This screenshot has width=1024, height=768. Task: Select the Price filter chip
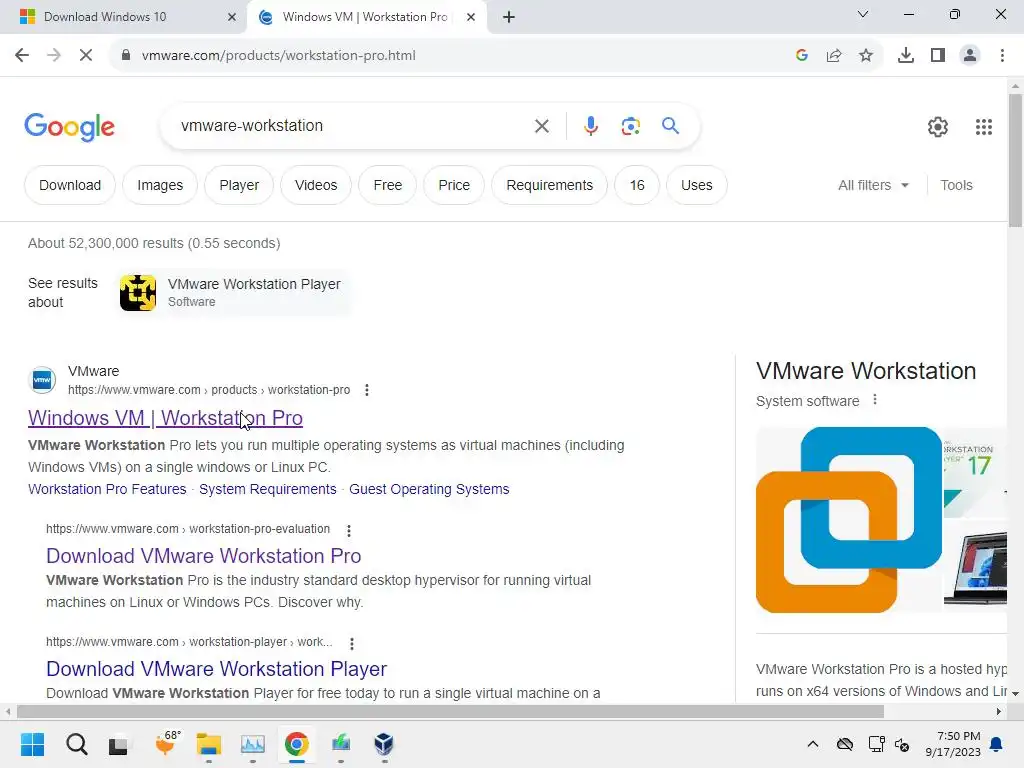tap(455, 185)
